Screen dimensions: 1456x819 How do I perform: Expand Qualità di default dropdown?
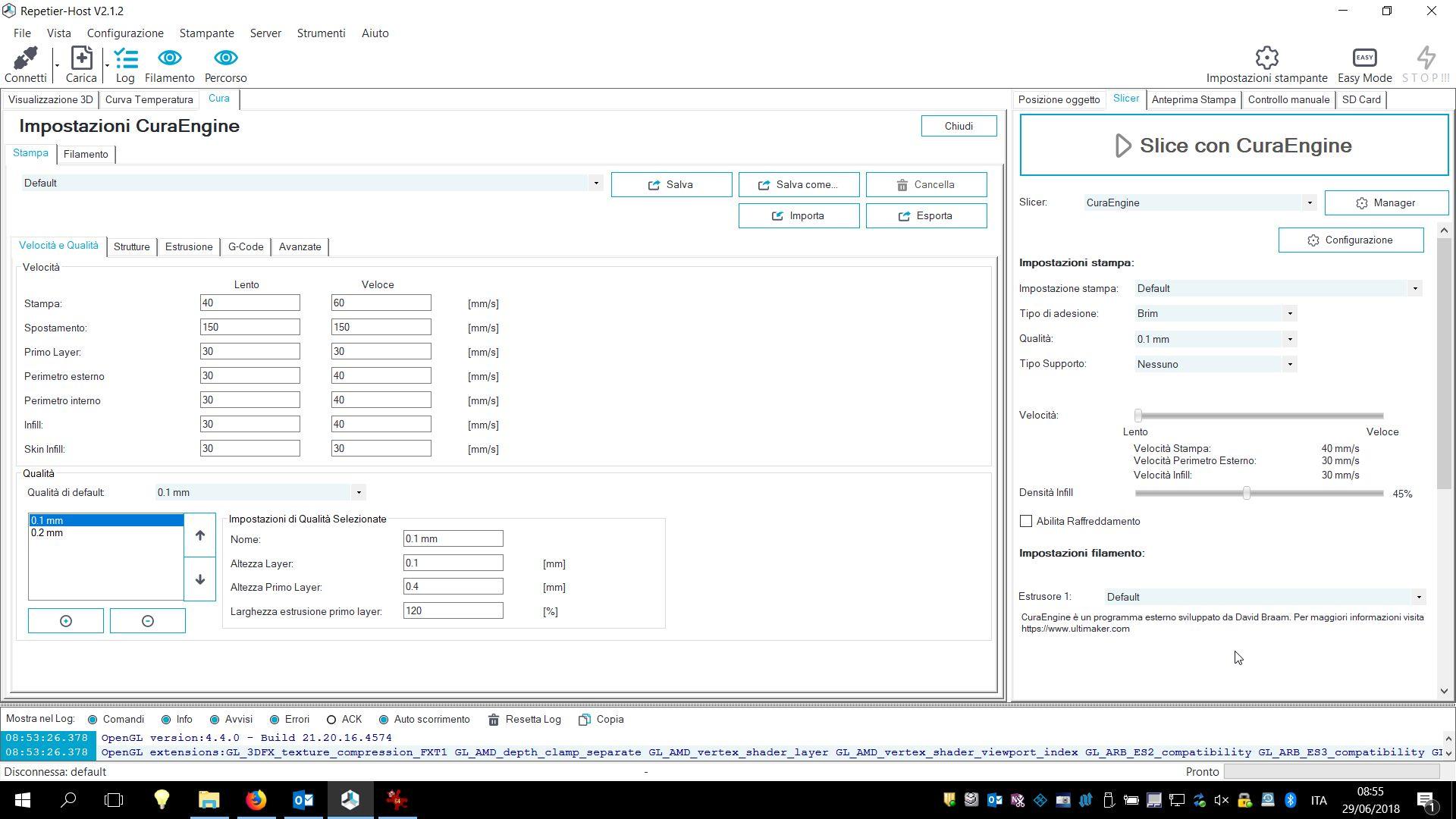coord(260,493)
